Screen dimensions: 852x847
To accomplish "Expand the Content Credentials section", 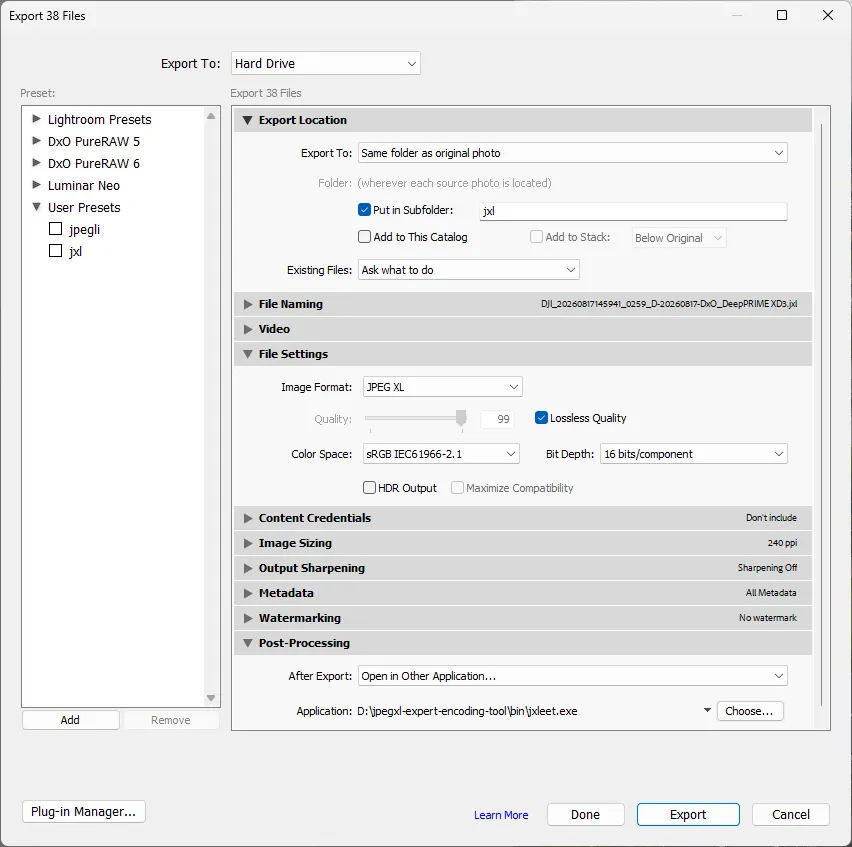I will point(248,518).
